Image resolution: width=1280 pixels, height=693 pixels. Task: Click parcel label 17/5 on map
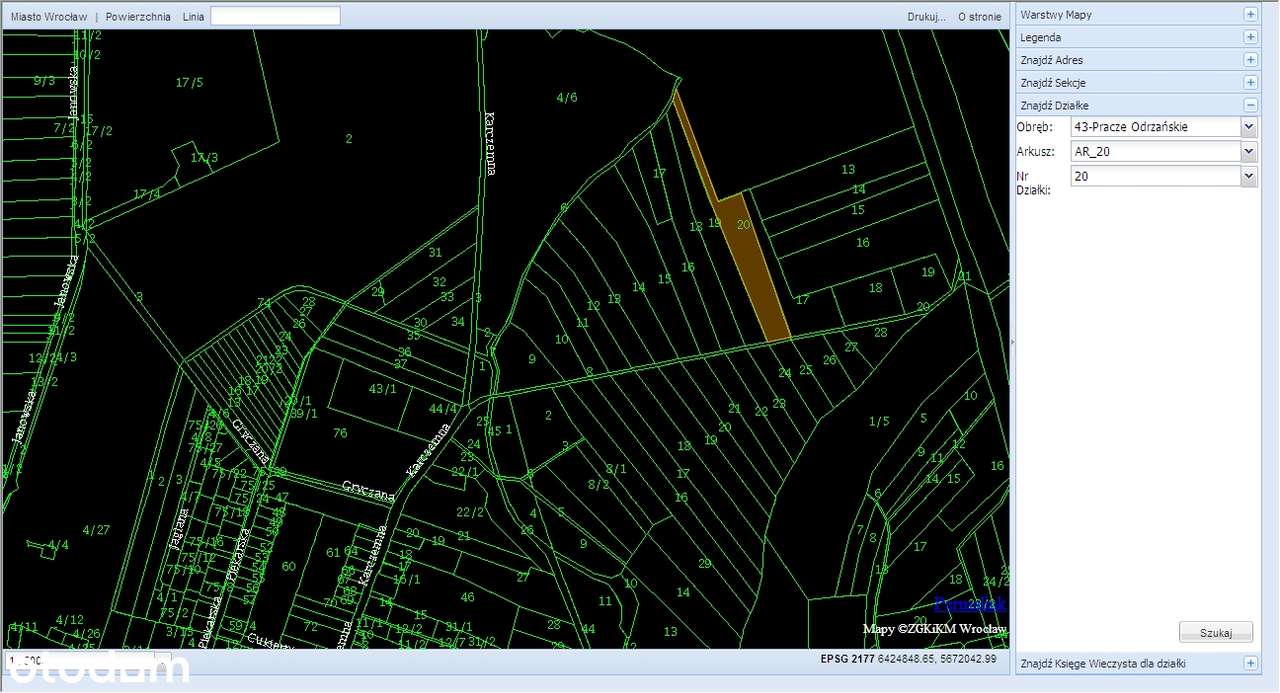[x=189, y=82]
